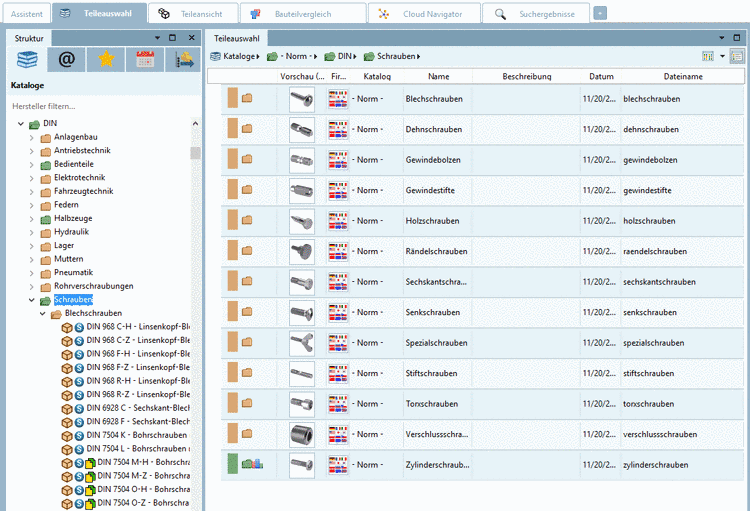Image resolution: width=750 pixels, height=511 pixels.
Task: Click the folder arrow import icon
Action: coord(184,59)
